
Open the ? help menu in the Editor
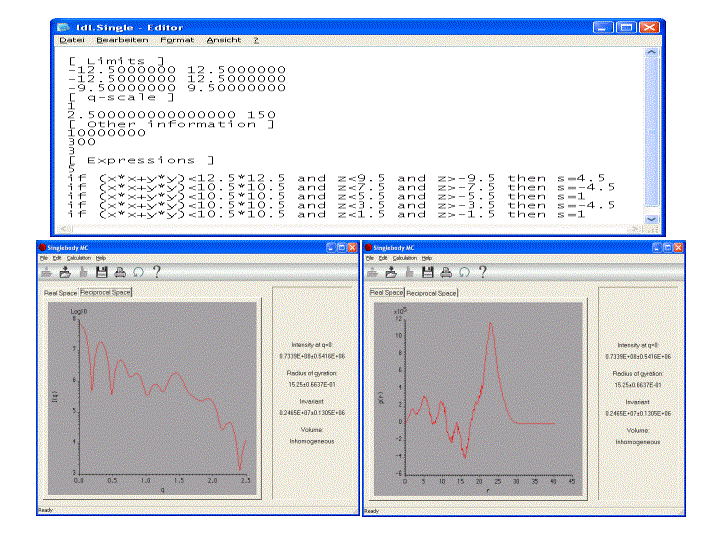coord(256,40)
